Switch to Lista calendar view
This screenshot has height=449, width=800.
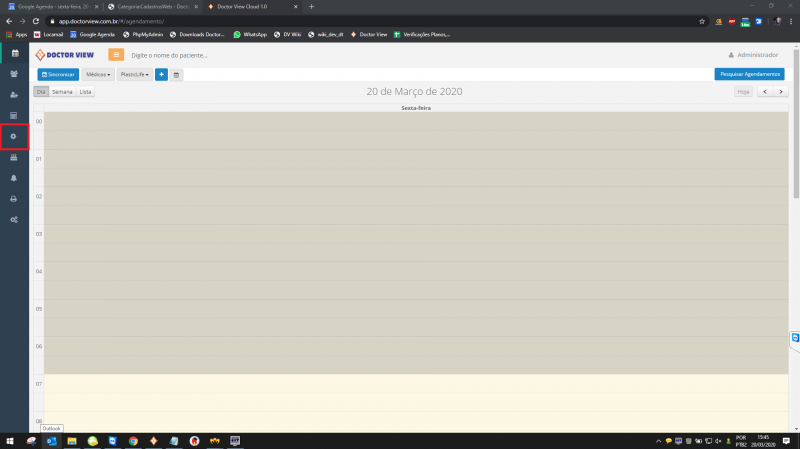(x=86, y=92)
